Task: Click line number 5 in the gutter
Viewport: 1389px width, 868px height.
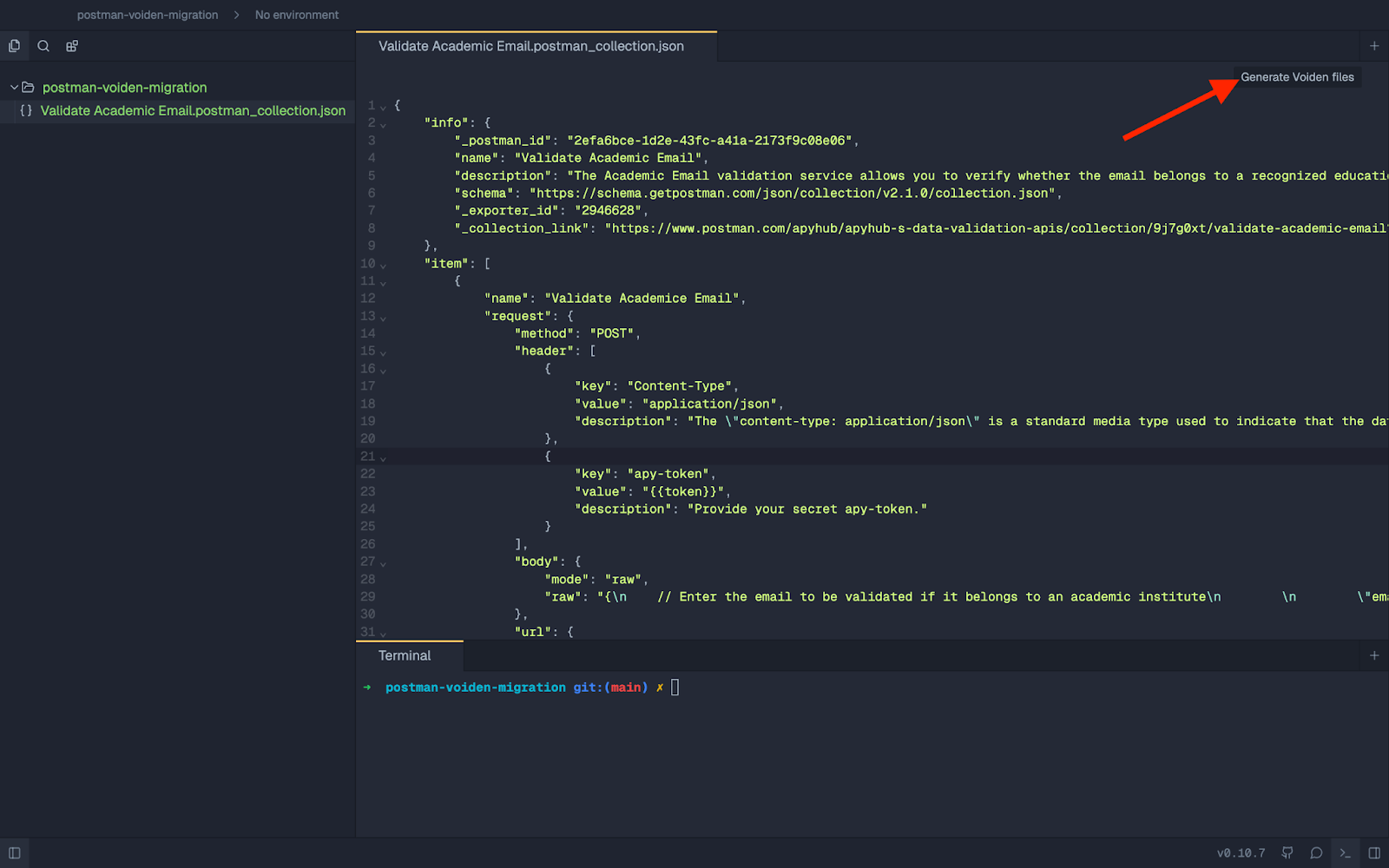Action: point(372,175)
